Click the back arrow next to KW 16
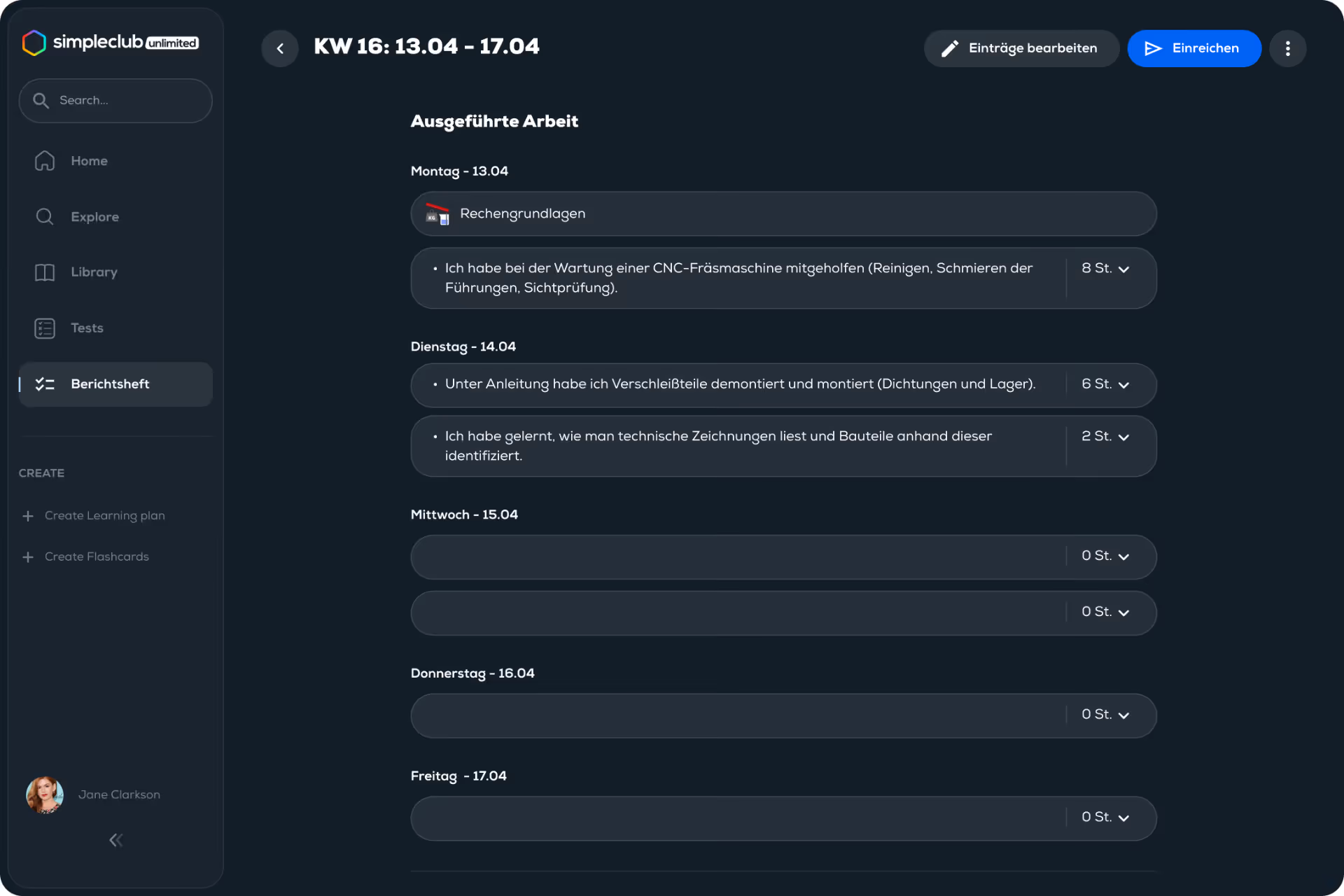This screenshot has width=1344, height=896. 280,48
